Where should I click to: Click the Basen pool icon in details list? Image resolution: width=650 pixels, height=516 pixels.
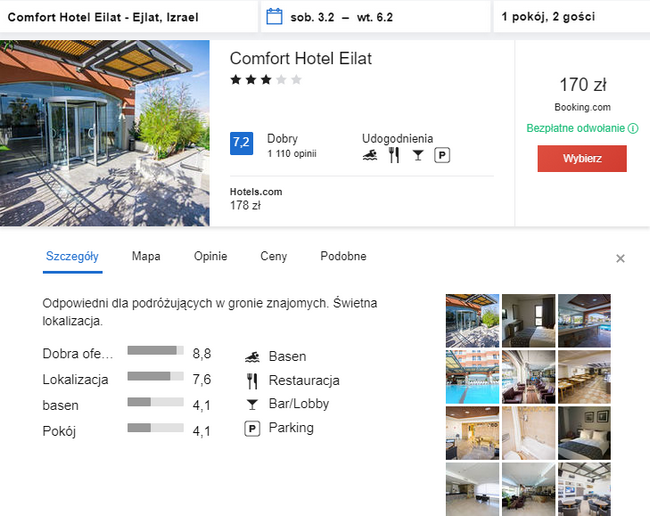[x=252, y=357]
